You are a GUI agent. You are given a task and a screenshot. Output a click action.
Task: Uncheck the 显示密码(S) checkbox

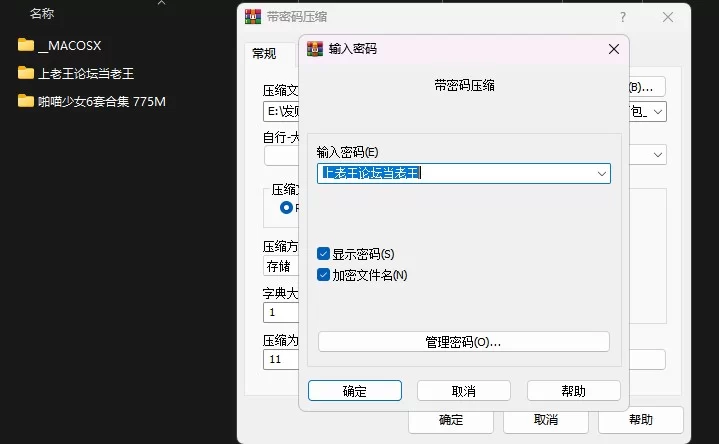324,254
